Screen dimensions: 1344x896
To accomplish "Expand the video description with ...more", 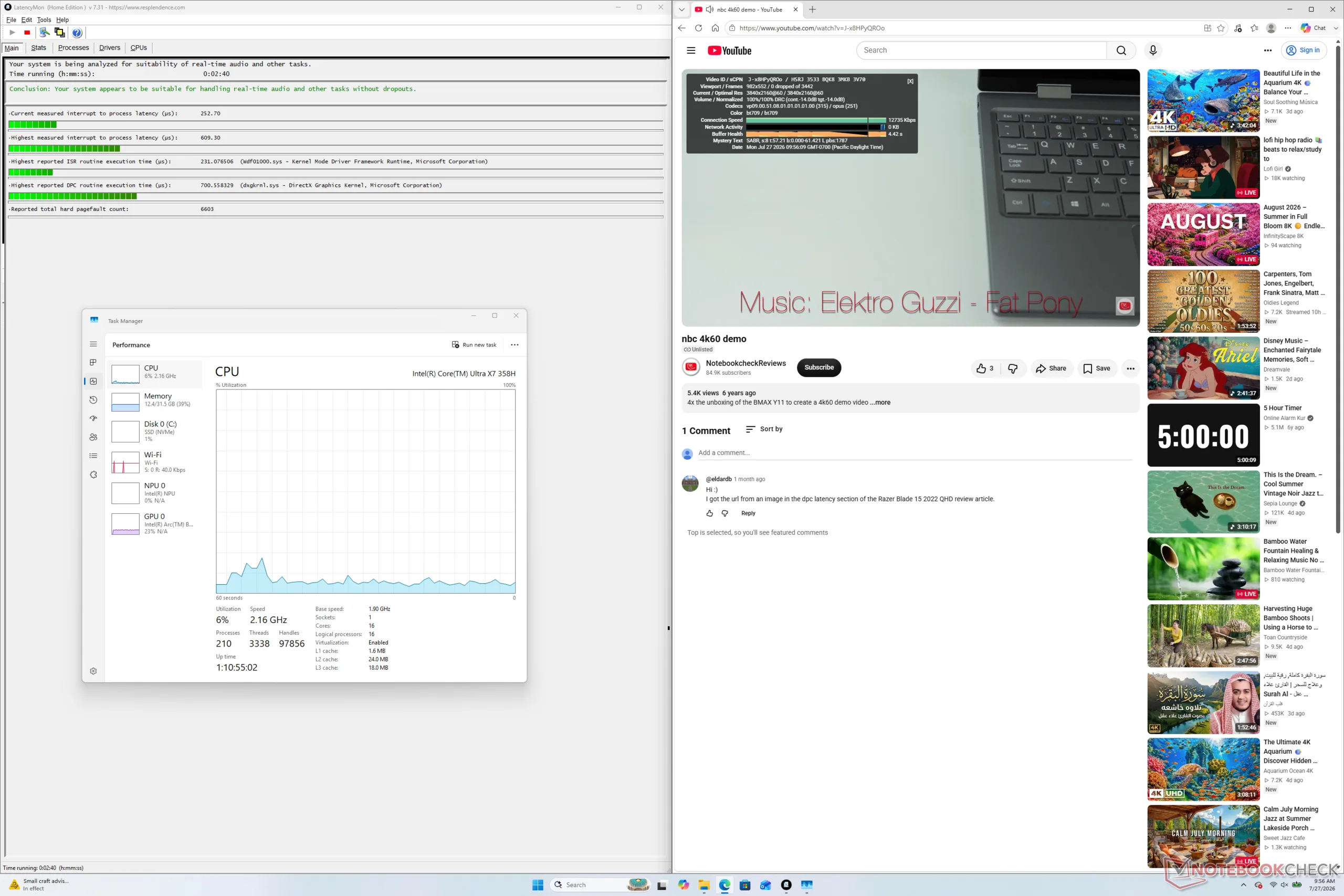I will 880,402.
